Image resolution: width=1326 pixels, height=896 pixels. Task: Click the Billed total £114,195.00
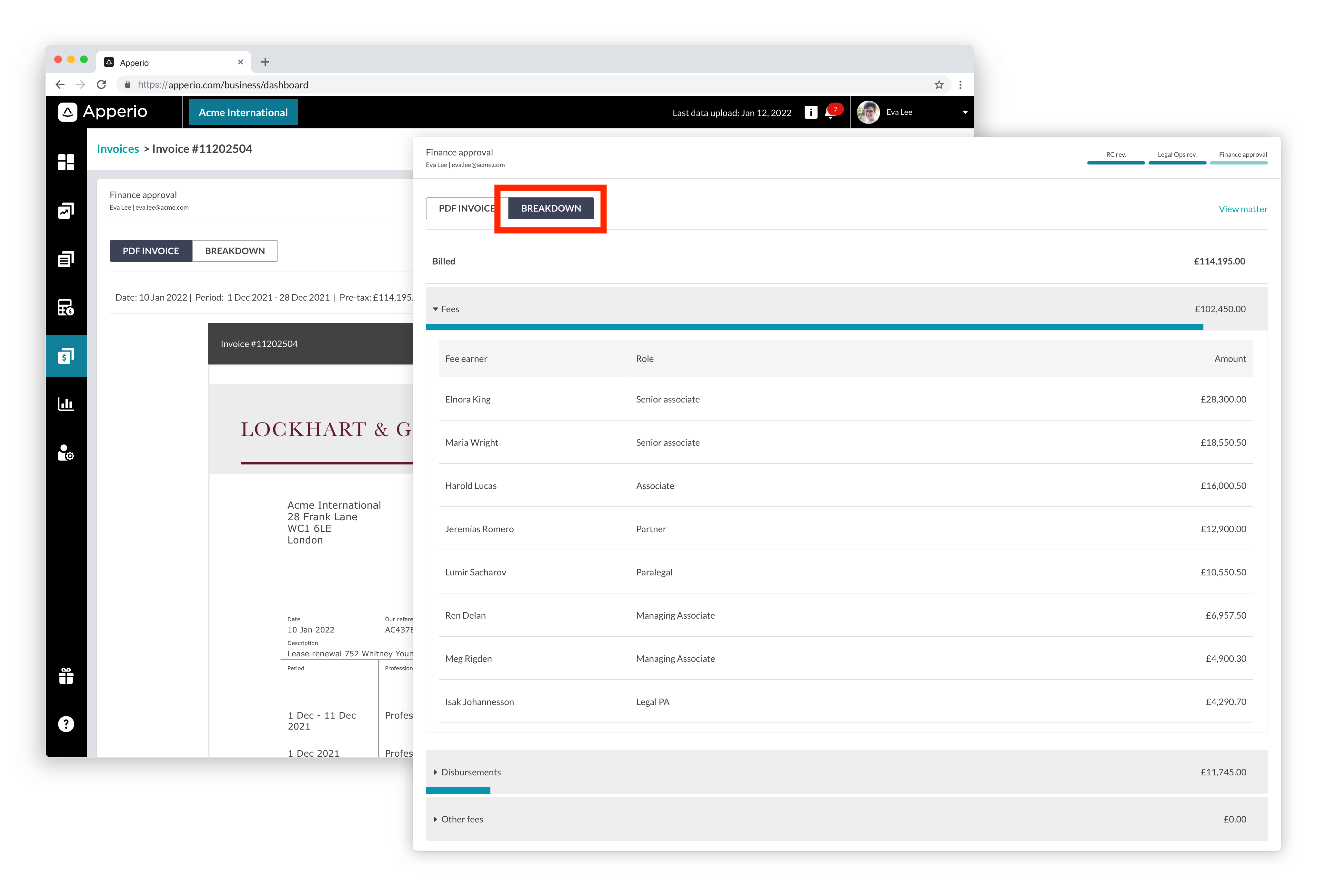[1219, 261]
